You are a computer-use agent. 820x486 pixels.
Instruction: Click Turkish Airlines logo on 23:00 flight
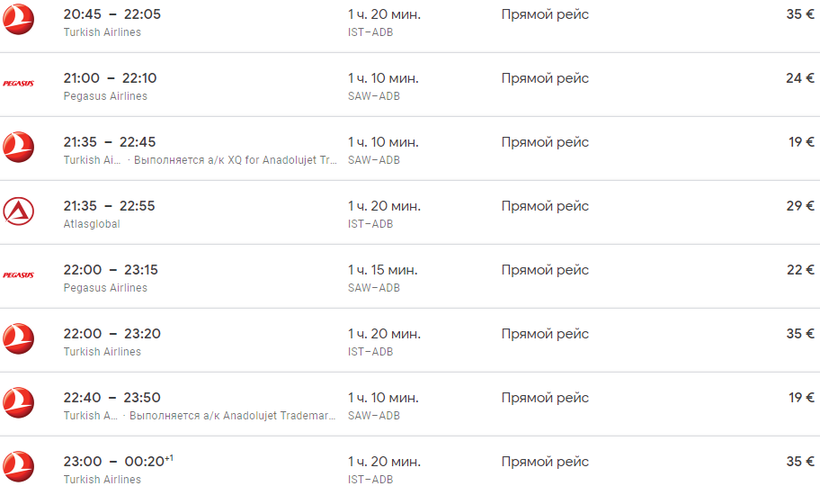point(19,467)
